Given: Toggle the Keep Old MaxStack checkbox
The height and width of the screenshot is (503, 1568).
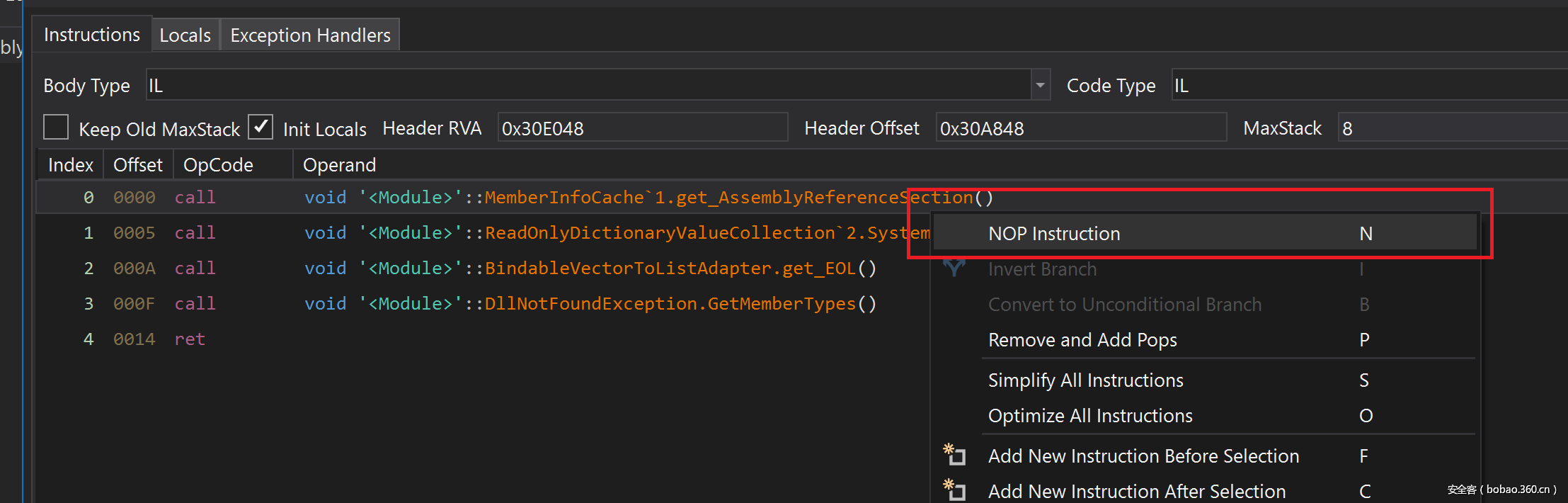Looking at the screenshot, I should tap(56, 128).
